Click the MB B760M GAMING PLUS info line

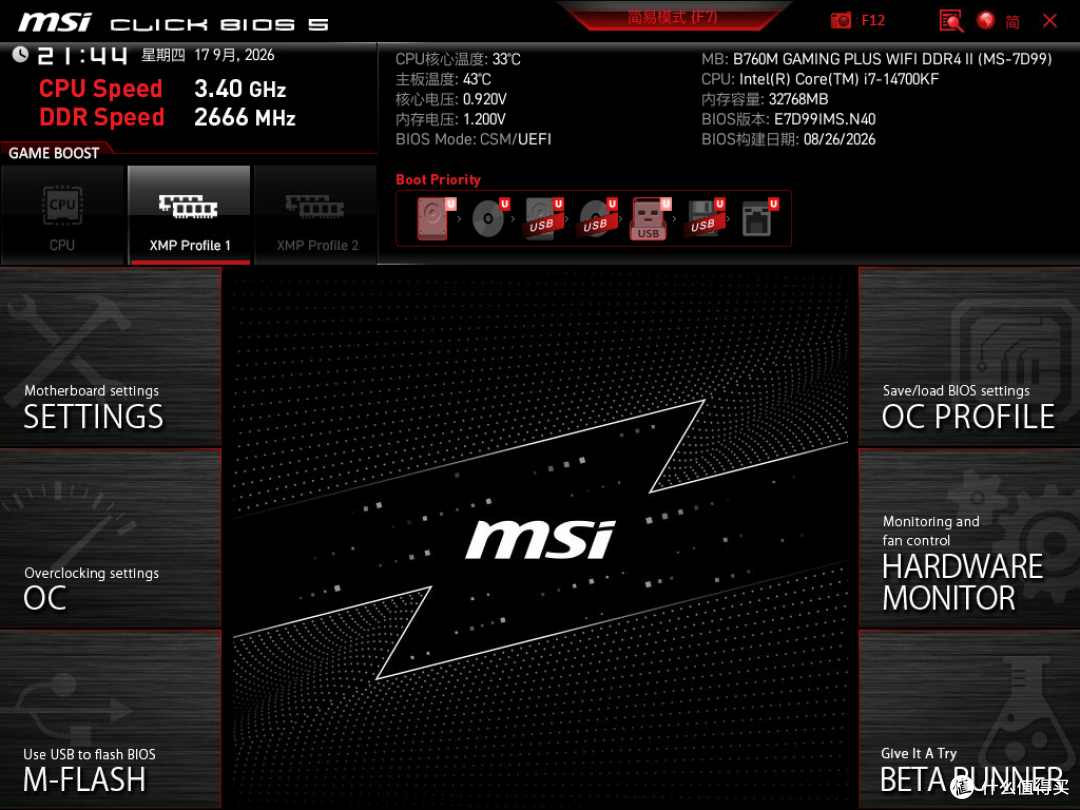tap(876, 59)
